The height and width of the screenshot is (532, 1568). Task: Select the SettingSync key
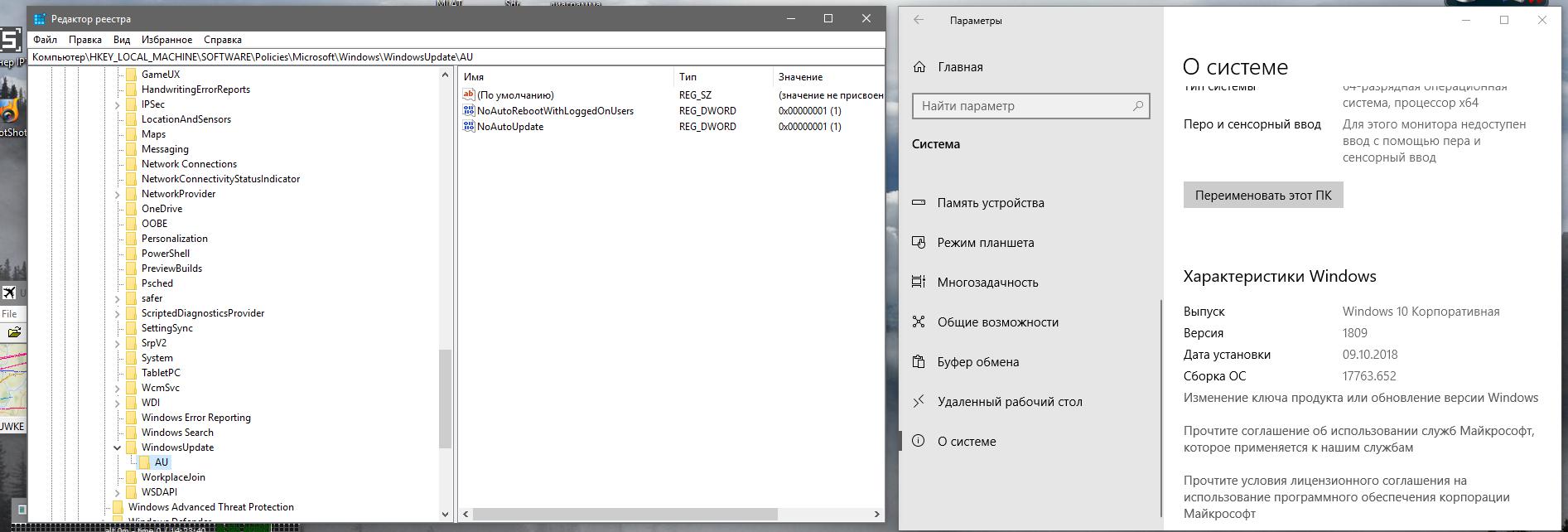(x=167, y=328)
